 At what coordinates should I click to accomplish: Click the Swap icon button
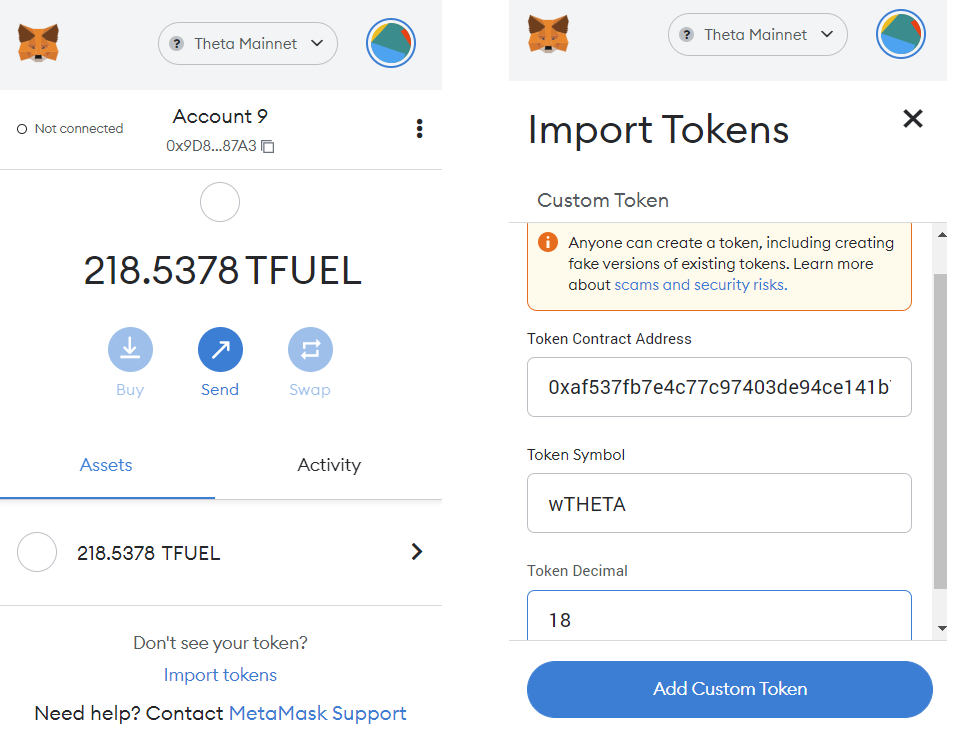click(310, 349)
